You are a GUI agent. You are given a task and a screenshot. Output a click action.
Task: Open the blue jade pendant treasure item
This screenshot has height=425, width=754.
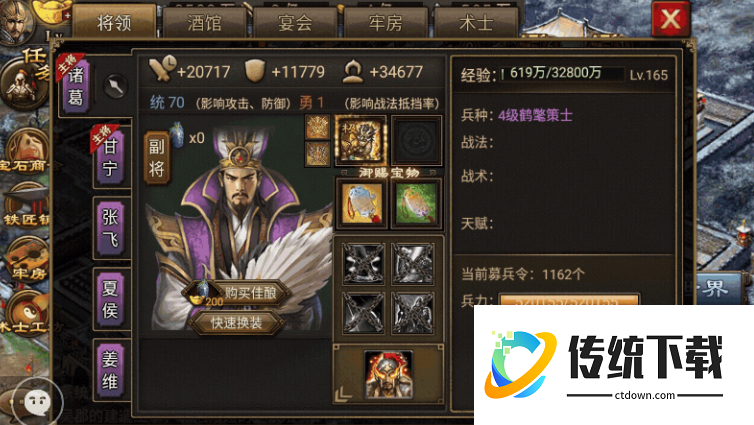click(361, 203)
